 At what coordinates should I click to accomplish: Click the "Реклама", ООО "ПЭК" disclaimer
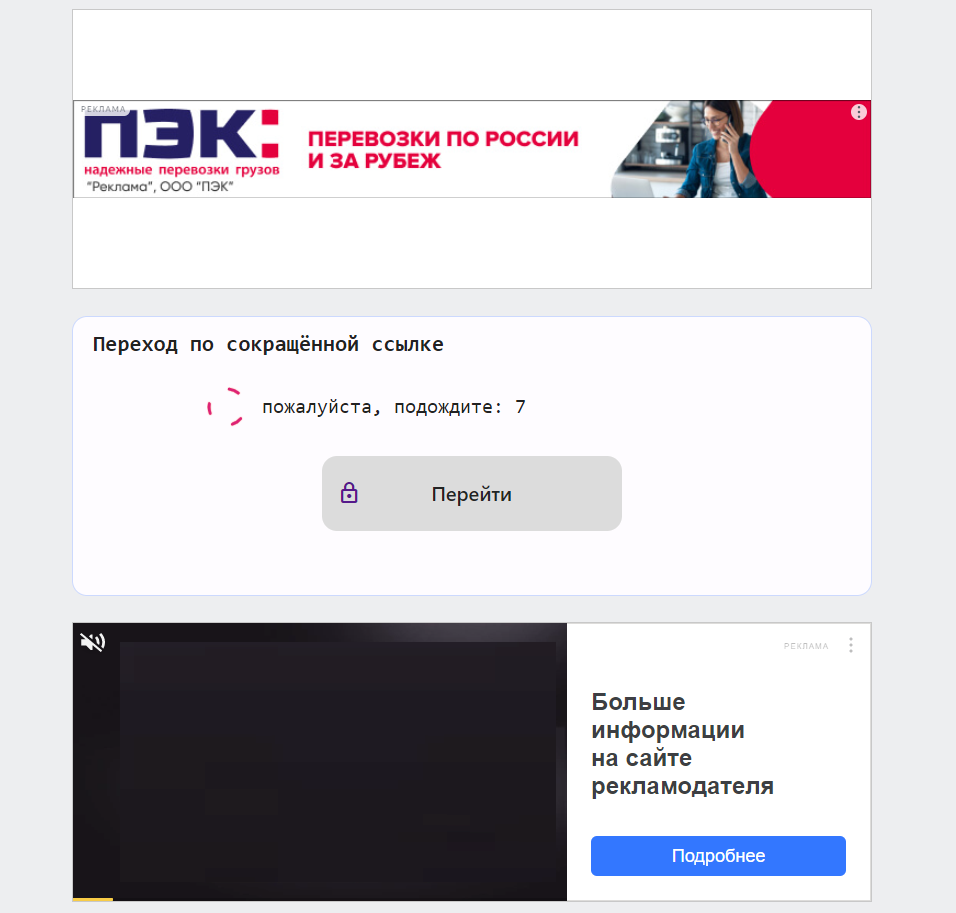pos(160,187)
